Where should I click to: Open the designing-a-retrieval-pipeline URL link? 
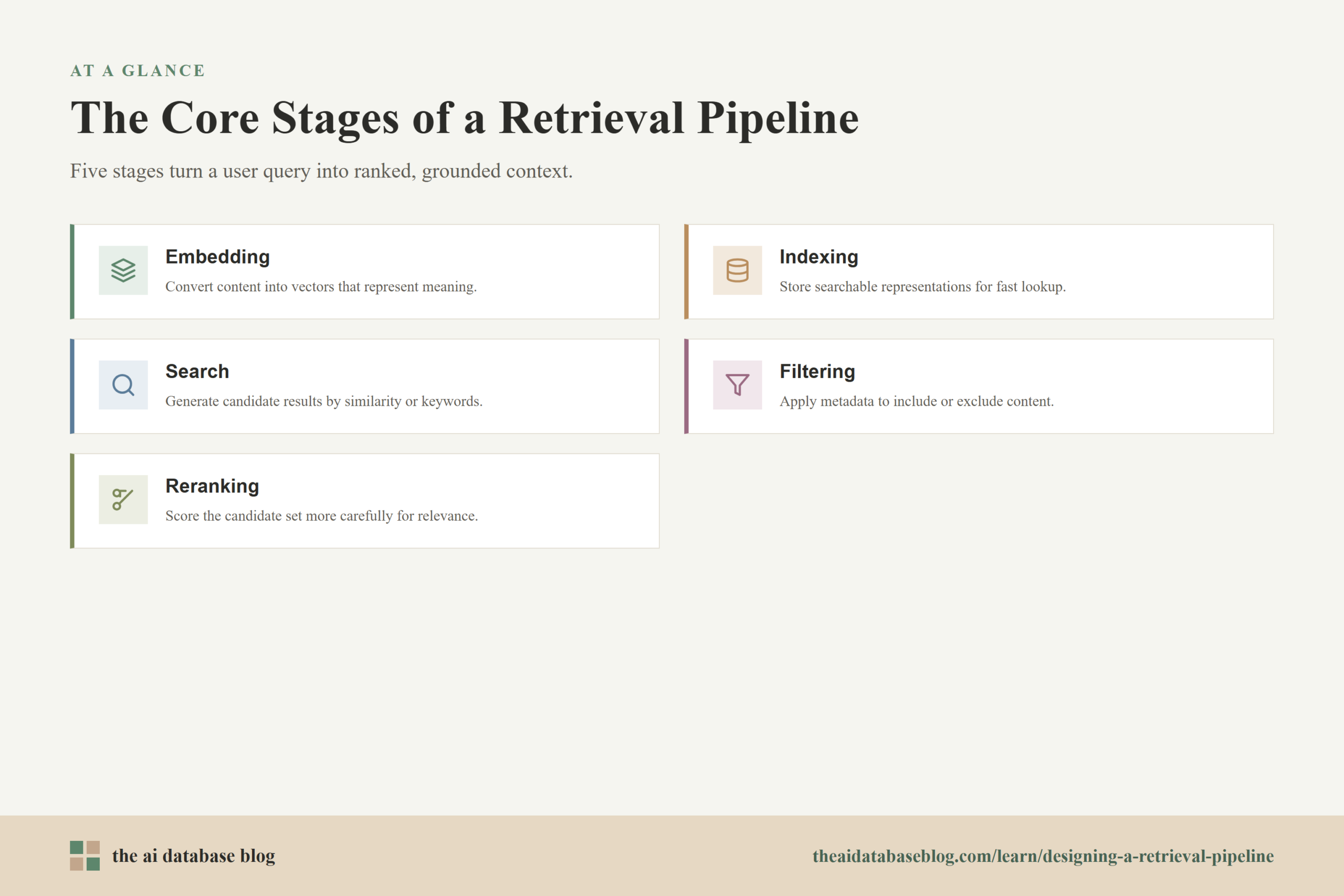1043,856
